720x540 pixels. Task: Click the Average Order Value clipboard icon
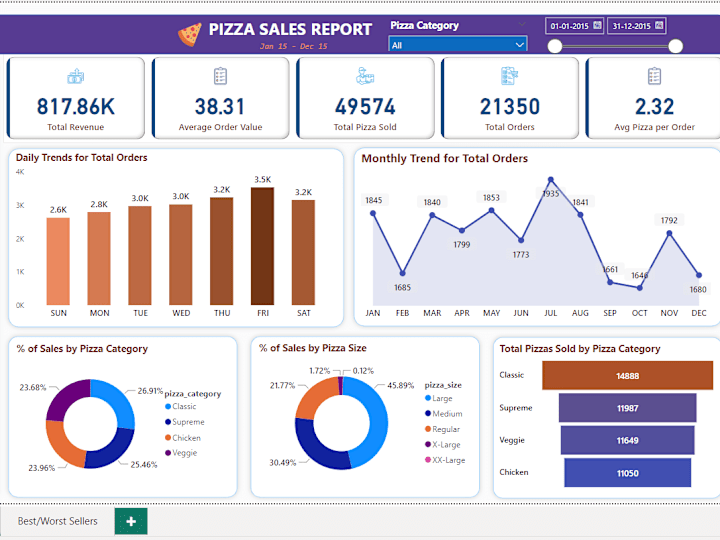[x=220, y=76]
